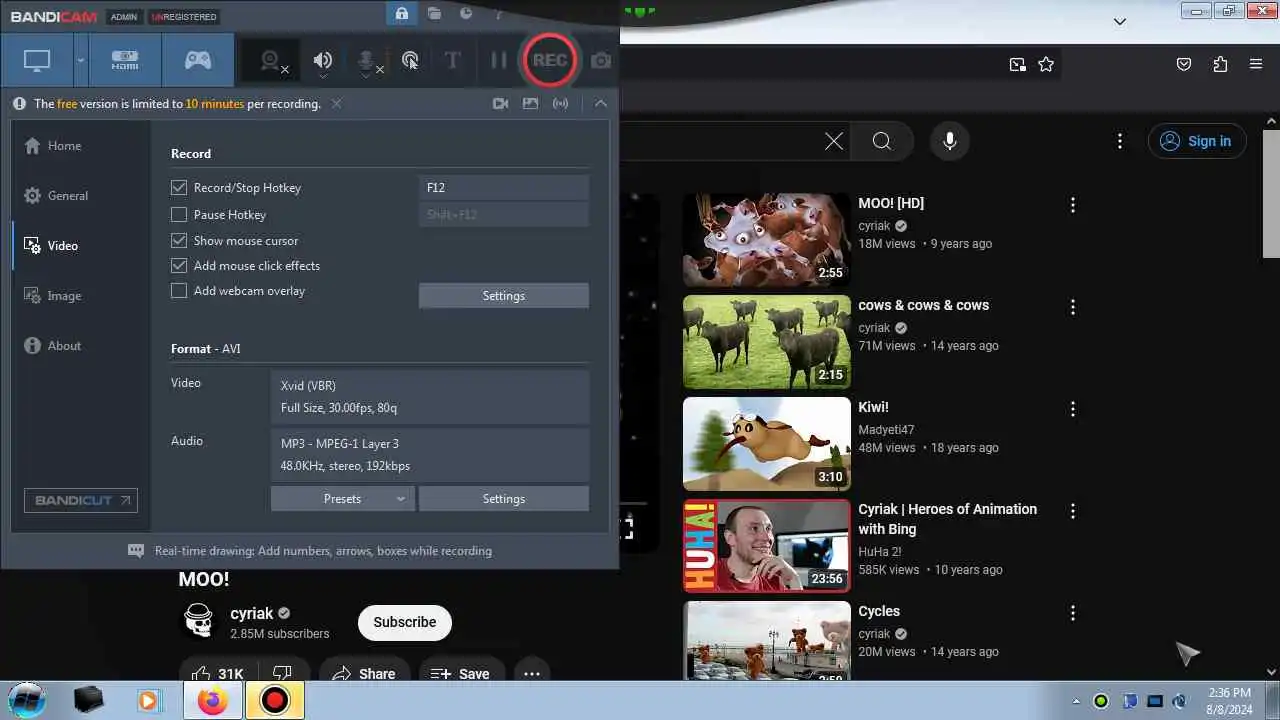Dismiss the free version notice
The width and height of the screenshot is (1280, 720).
(337, 103)
